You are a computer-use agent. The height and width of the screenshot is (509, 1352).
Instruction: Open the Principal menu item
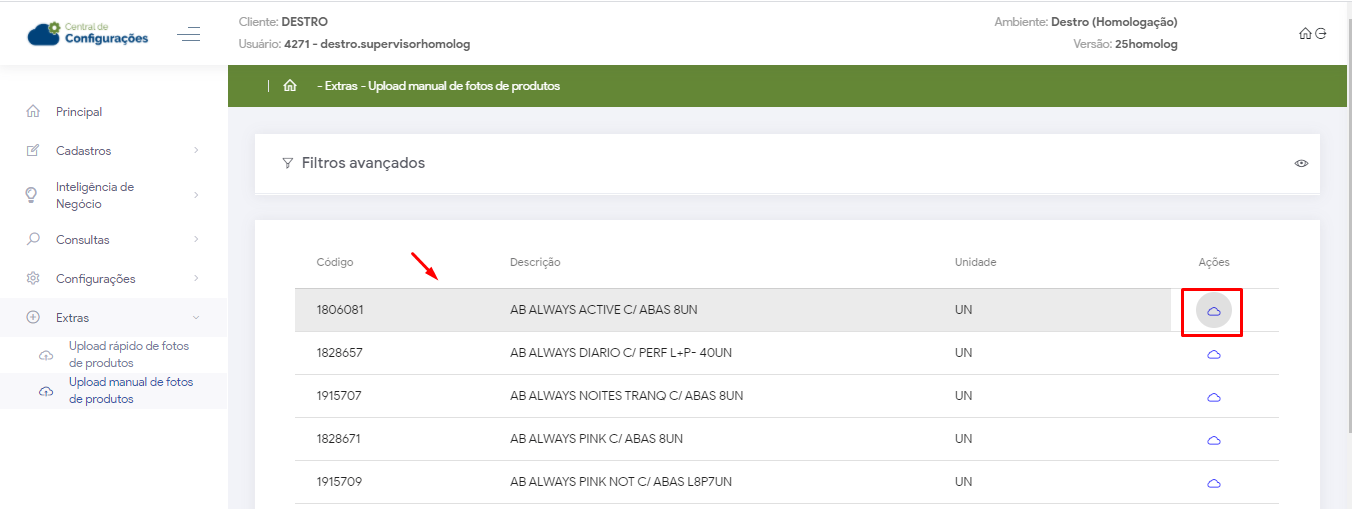[79, 112]
